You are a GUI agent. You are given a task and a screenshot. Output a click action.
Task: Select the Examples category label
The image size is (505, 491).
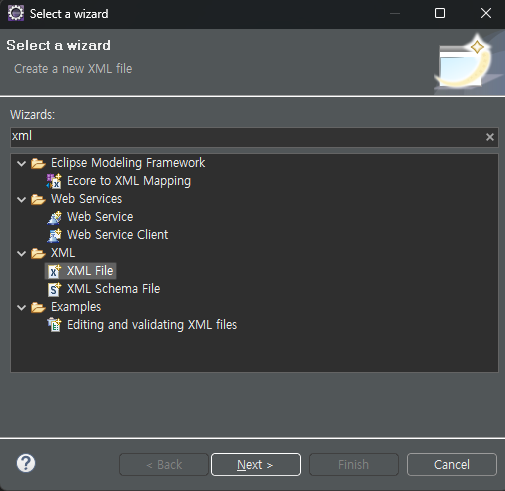76,307
